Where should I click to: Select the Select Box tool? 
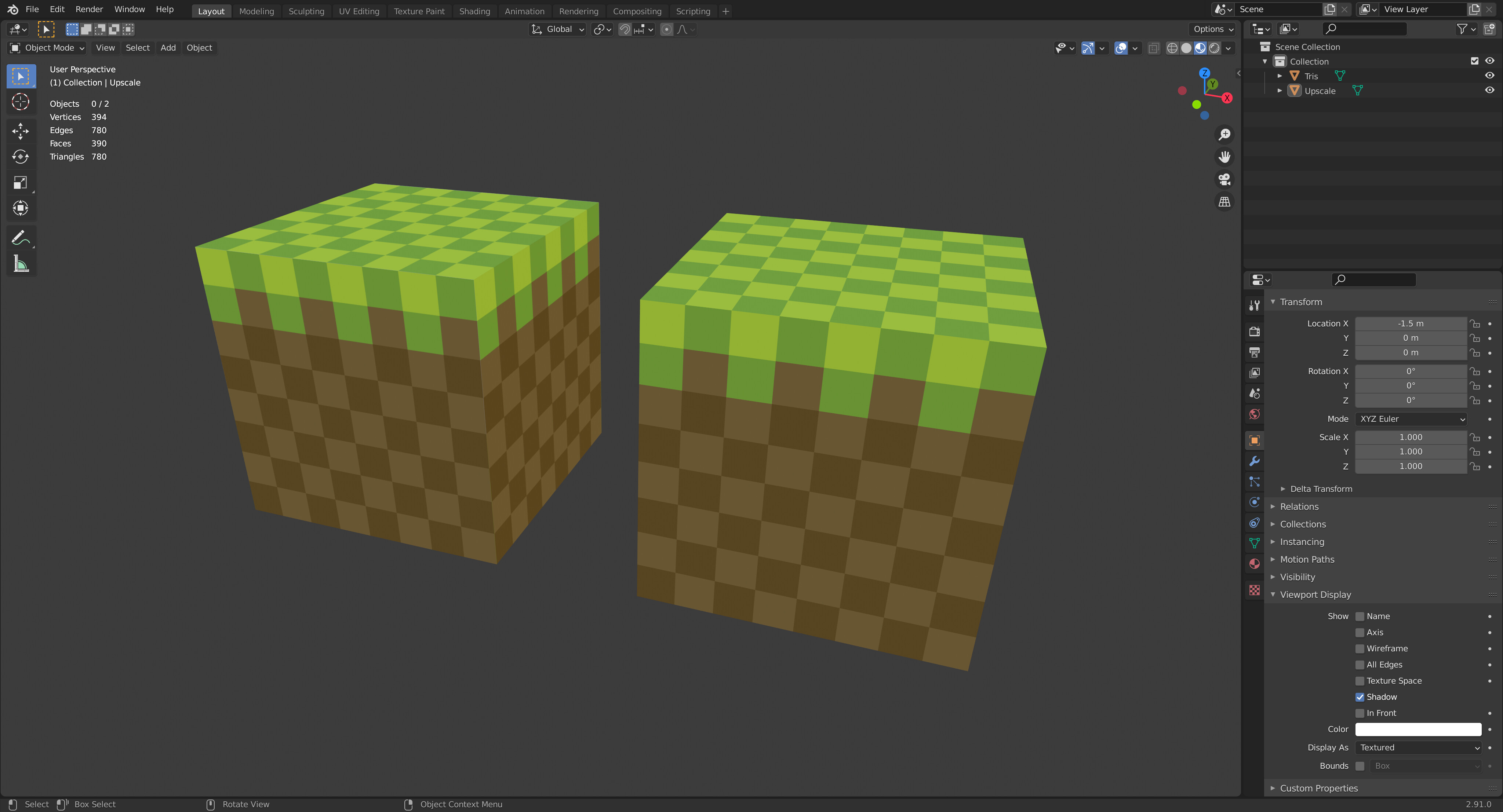pyautogui.click(x=21, y=76)
